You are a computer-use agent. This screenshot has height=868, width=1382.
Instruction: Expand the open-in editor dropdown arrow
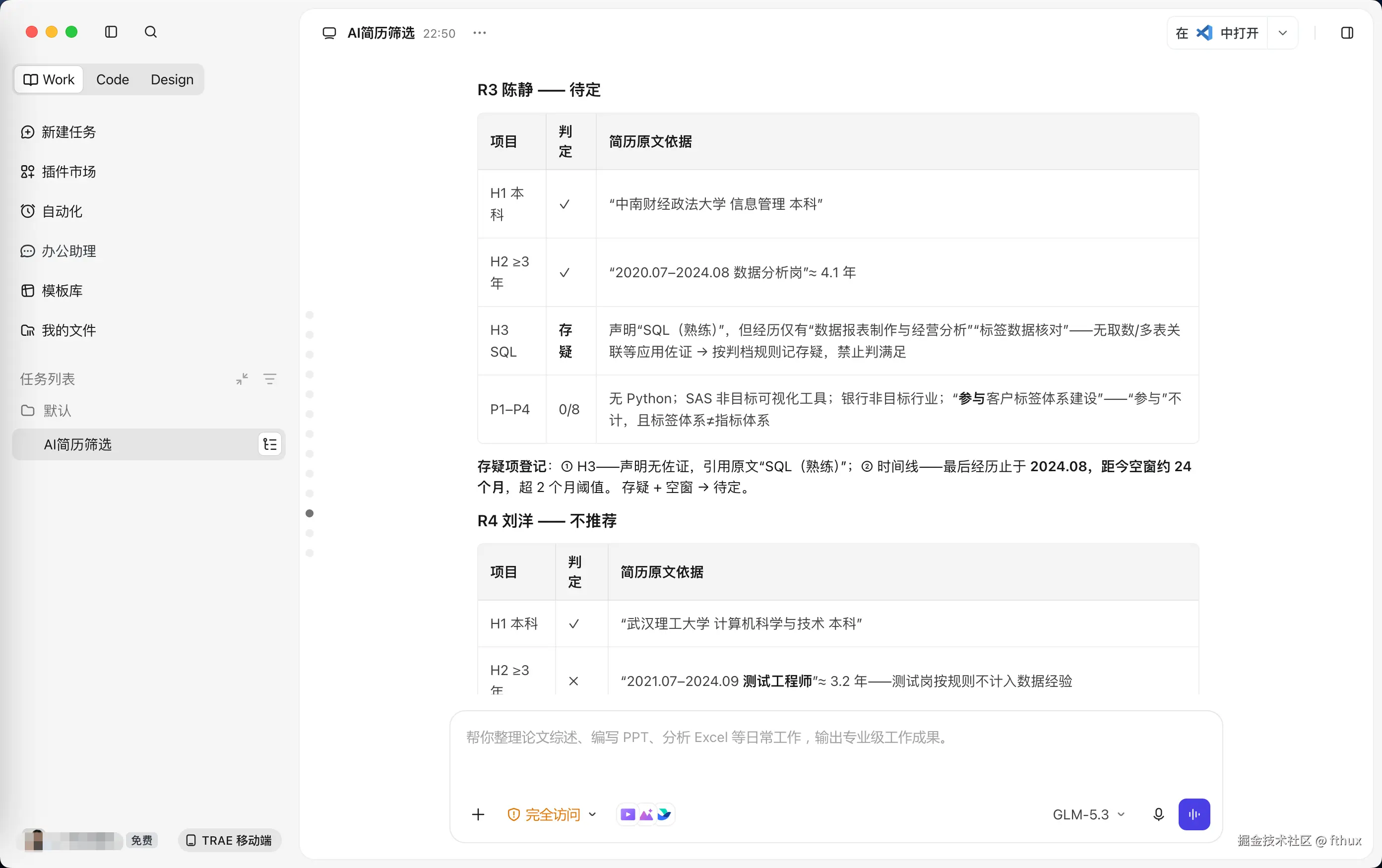[1283, 33]
